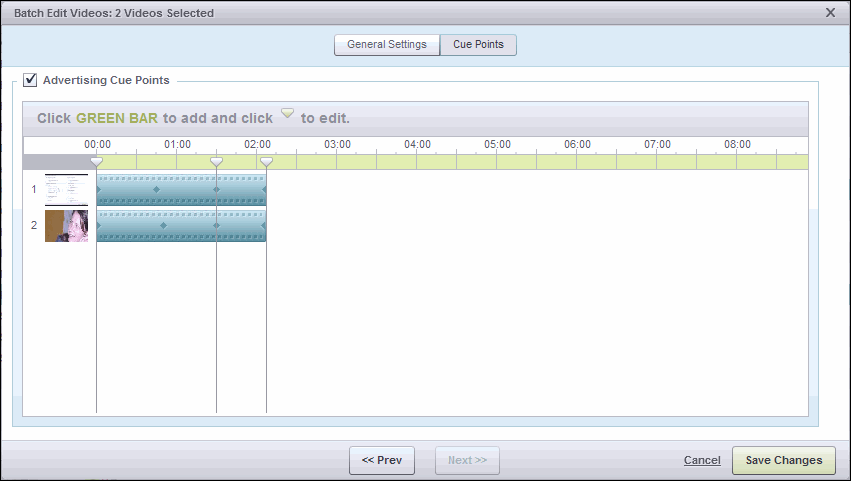Click the diamond marker in video 2 track near 00:50
Viewport: 851px width, 481px height.
point(163,225)
